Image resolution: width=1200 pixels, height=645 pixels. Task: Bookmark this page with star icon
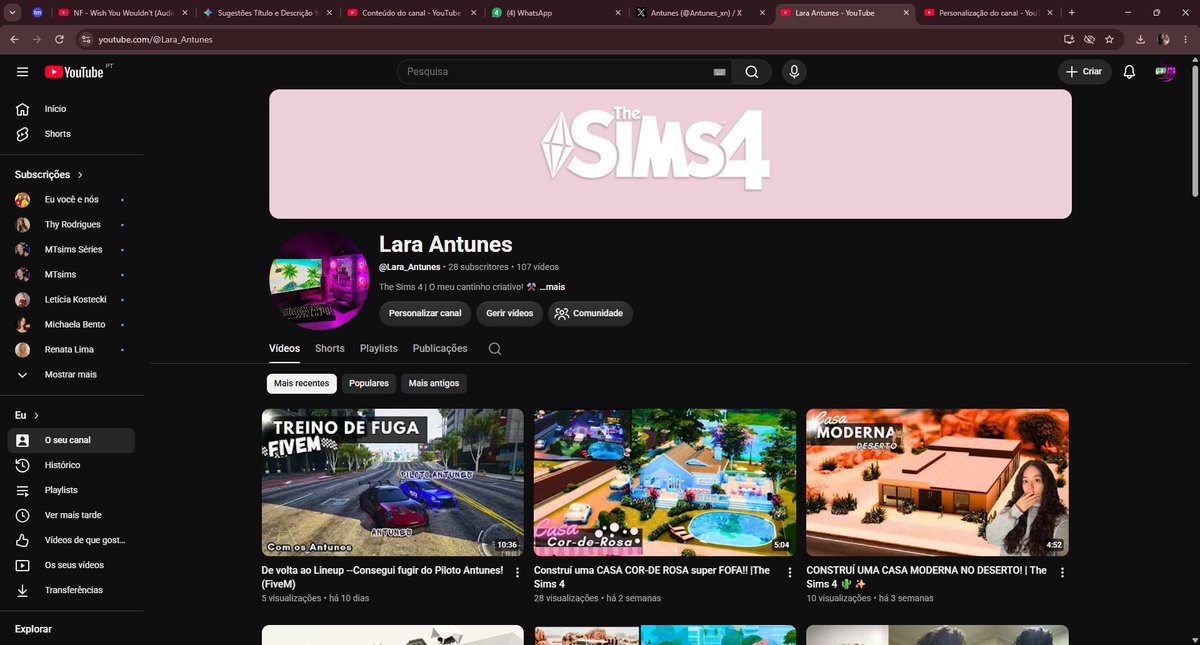tap(1110, 39)
